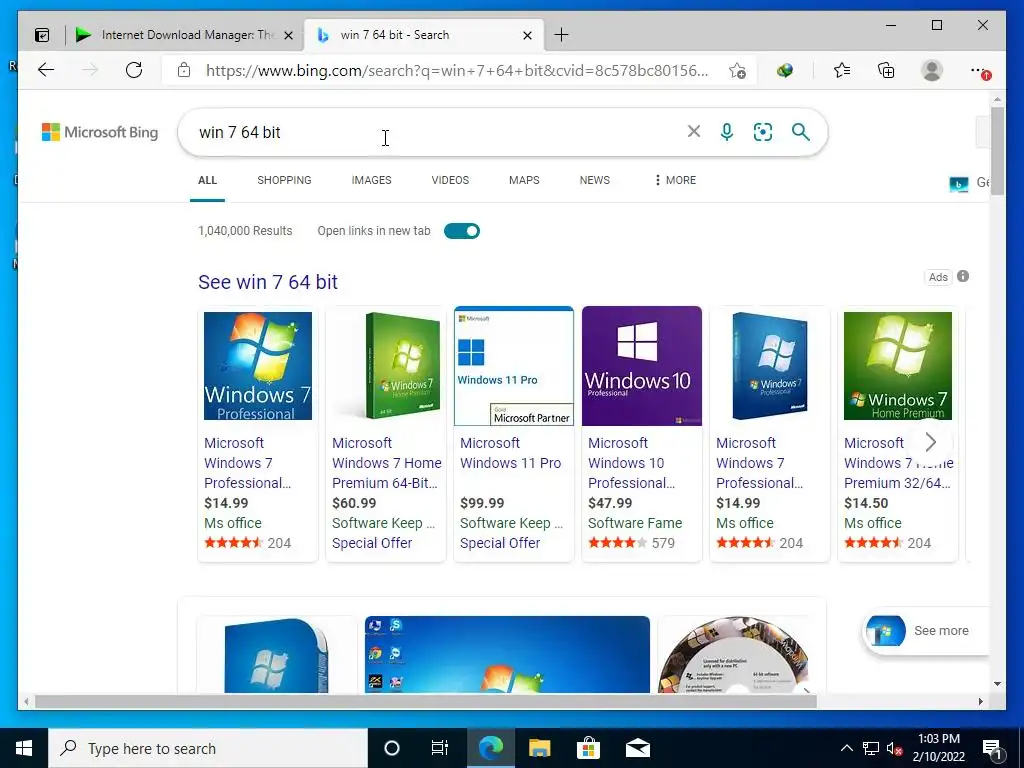Viewport: 1024px width, 768px height.
Task: Open Microsoft Store from taskbar
Action: pos(588,748)
